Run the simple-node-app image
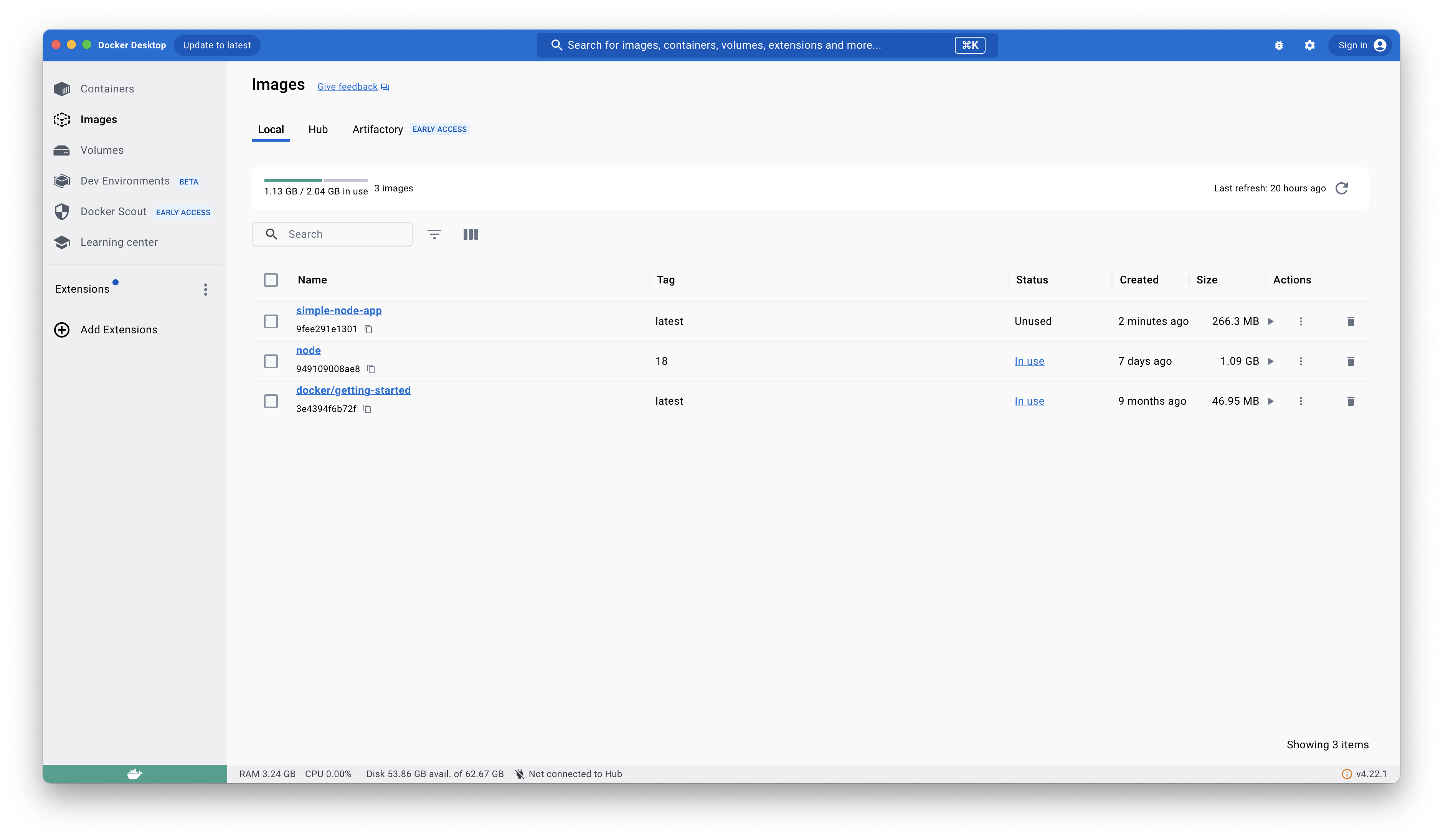This screenshot has width=1443, height=840. tap(1271, 321)
